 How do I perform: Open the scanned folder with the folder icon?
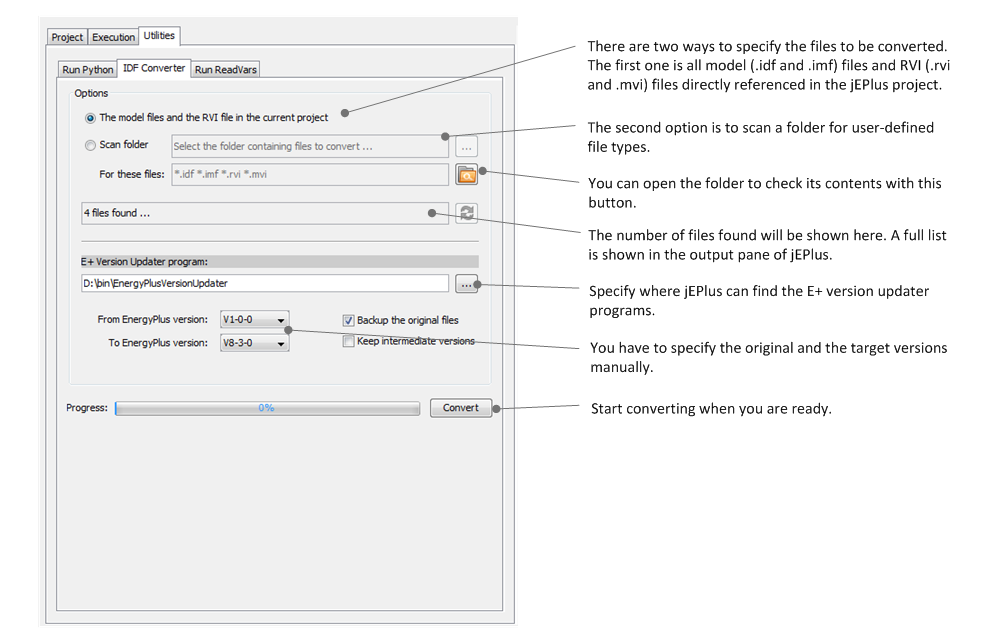tap(466, 174)
